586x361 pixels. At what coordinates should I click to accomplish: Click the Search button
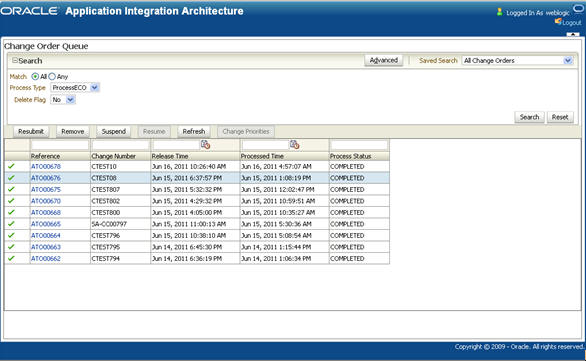(x=529, y=117)
